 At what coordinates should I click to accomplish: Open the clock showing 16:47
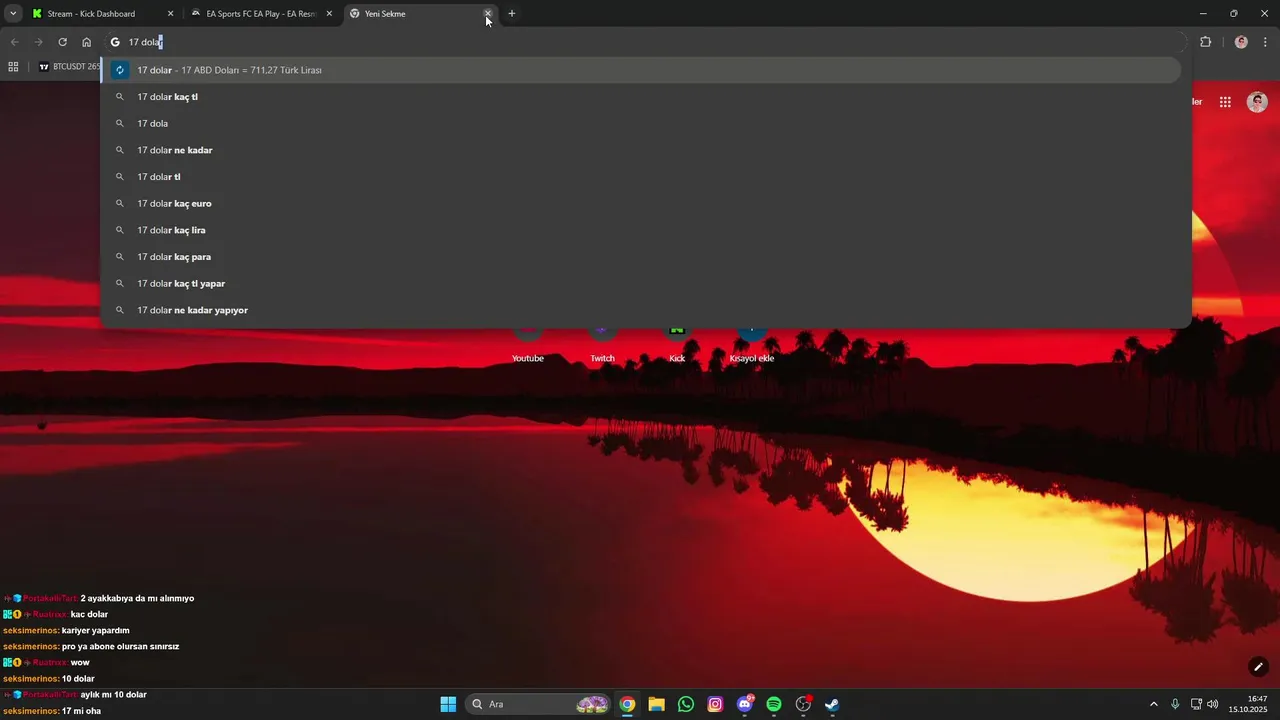click(1248, 704)
